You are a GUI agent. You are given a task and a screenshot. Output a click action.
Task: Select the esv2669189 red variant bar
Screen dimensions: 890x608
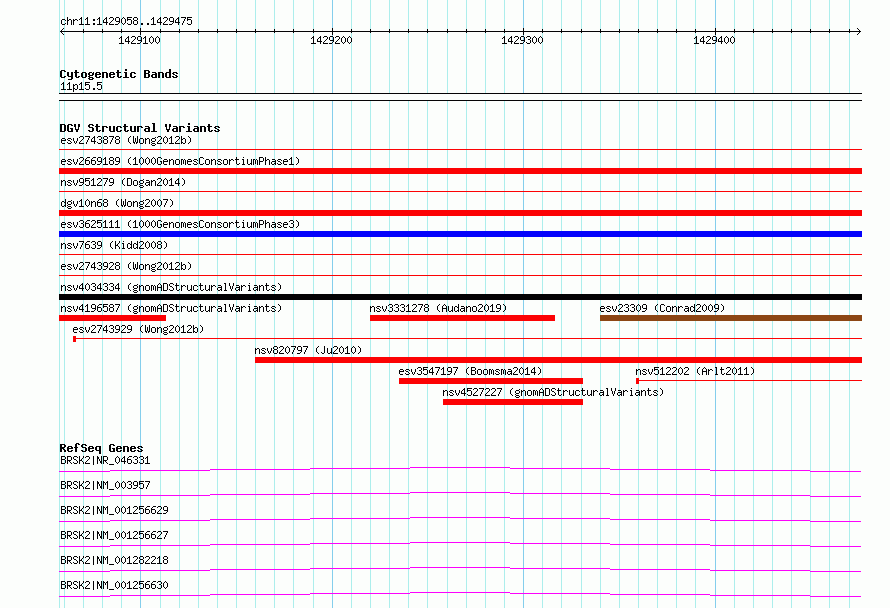(460, 171)
